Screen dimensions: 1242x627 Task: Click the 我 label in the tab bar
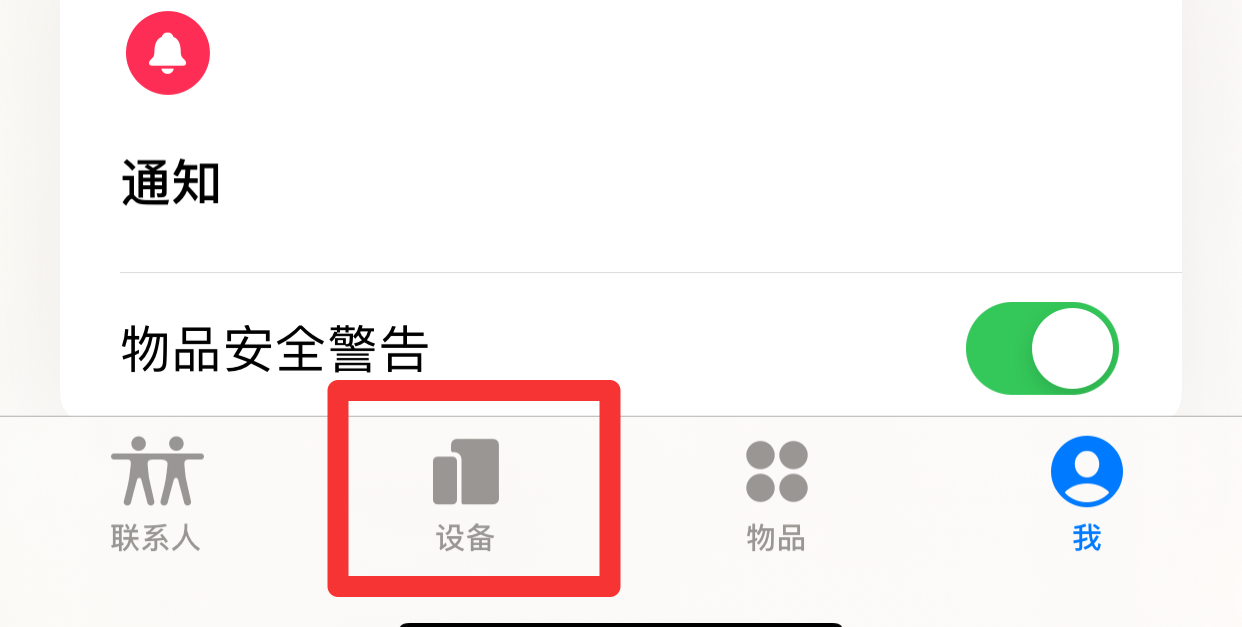[x=1087, y=538]
